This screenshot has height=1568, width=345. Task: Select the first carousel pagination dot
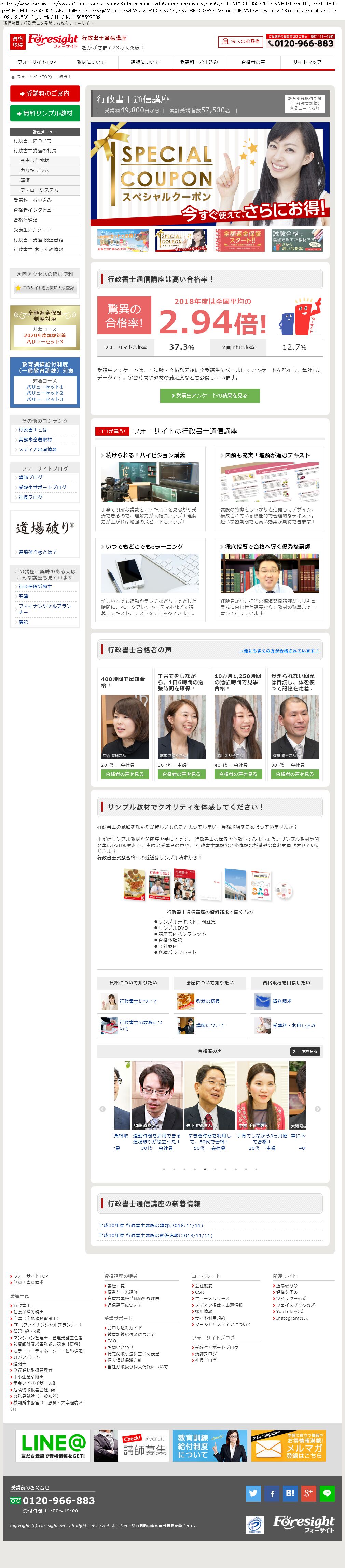pyautogui.click(x=163, y=1169)
